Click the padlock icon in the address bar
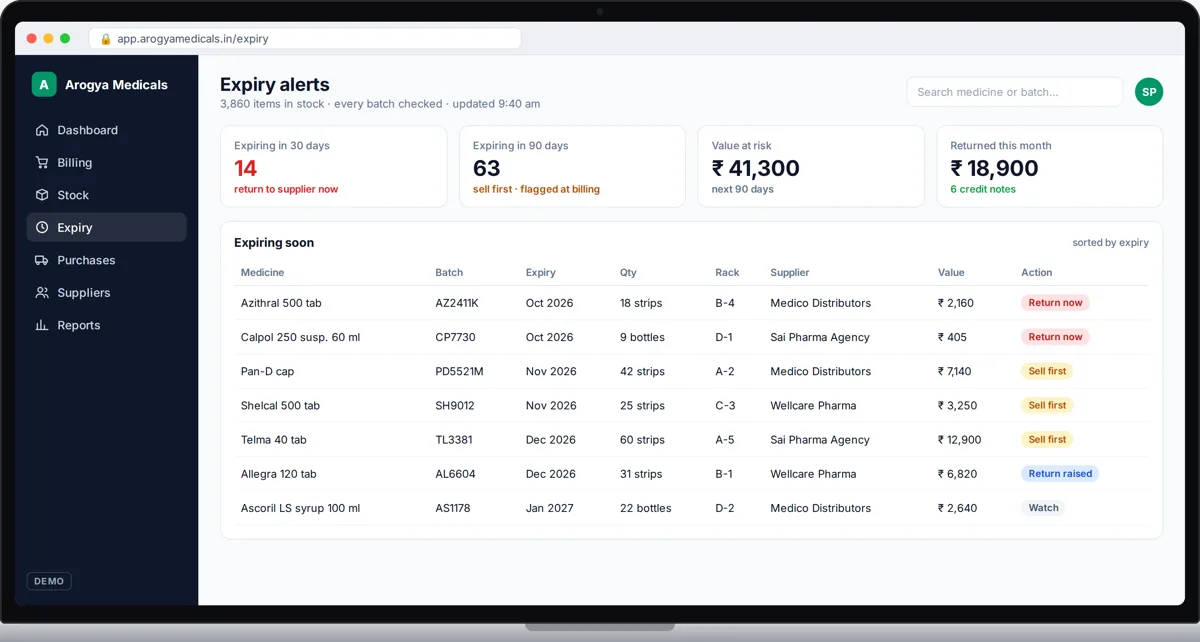Image resolution: width=1200 pixels, height=642 pixels. [105, 39]
